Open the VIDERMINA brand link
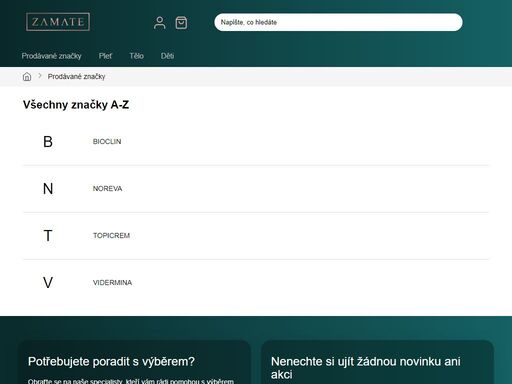Screen dimensions: 512x384 pos(112,283)
